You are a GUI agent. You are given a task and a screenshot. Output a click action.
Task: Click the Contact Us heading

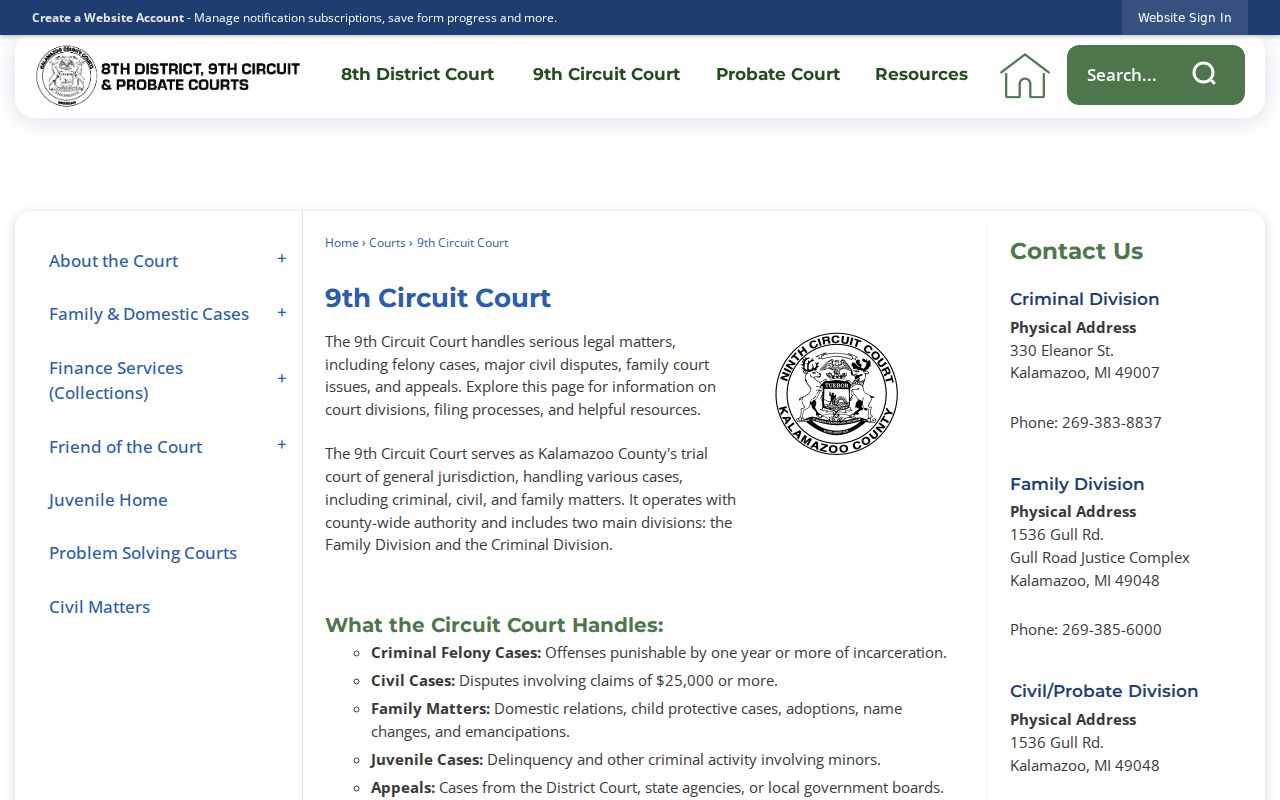[1076, 251]
